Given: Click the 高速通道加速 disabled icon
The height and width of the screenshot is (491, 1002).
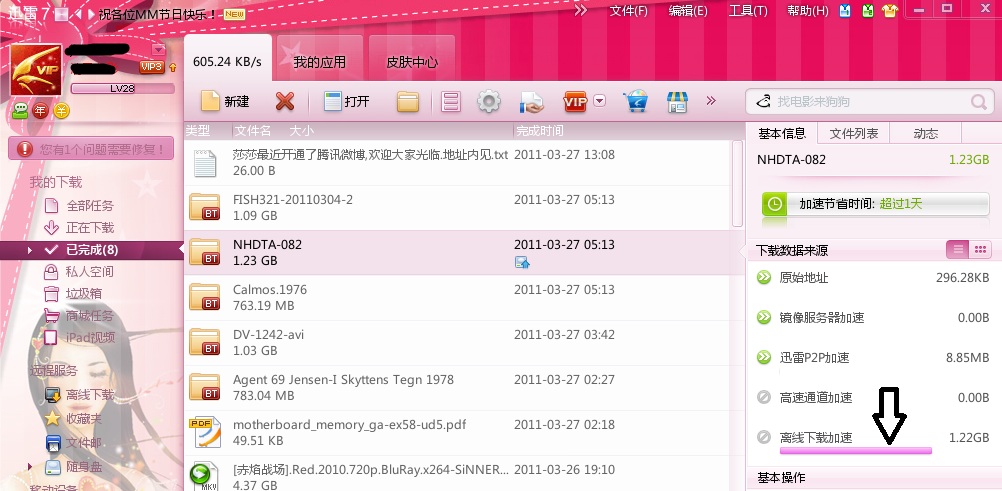Looking at the screenshot, I should pos(764,398).
